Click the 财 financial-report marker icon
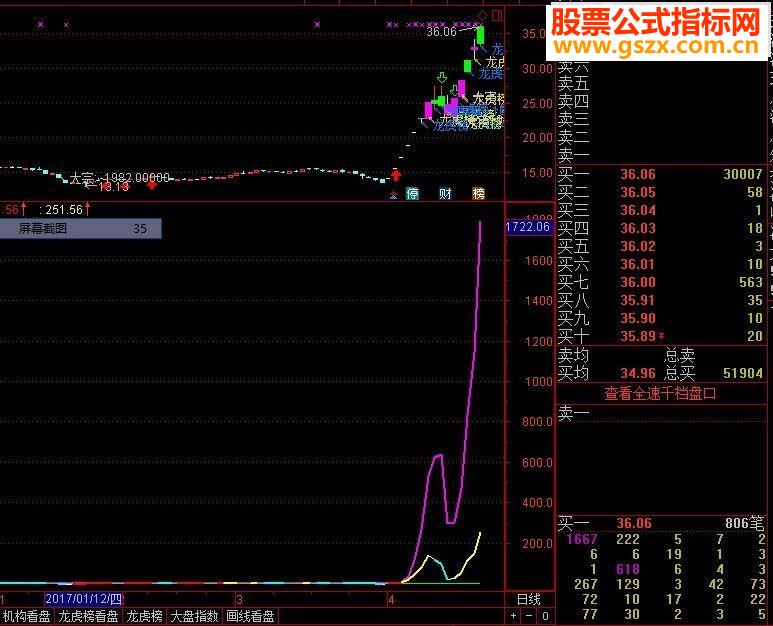 [445, 194]
